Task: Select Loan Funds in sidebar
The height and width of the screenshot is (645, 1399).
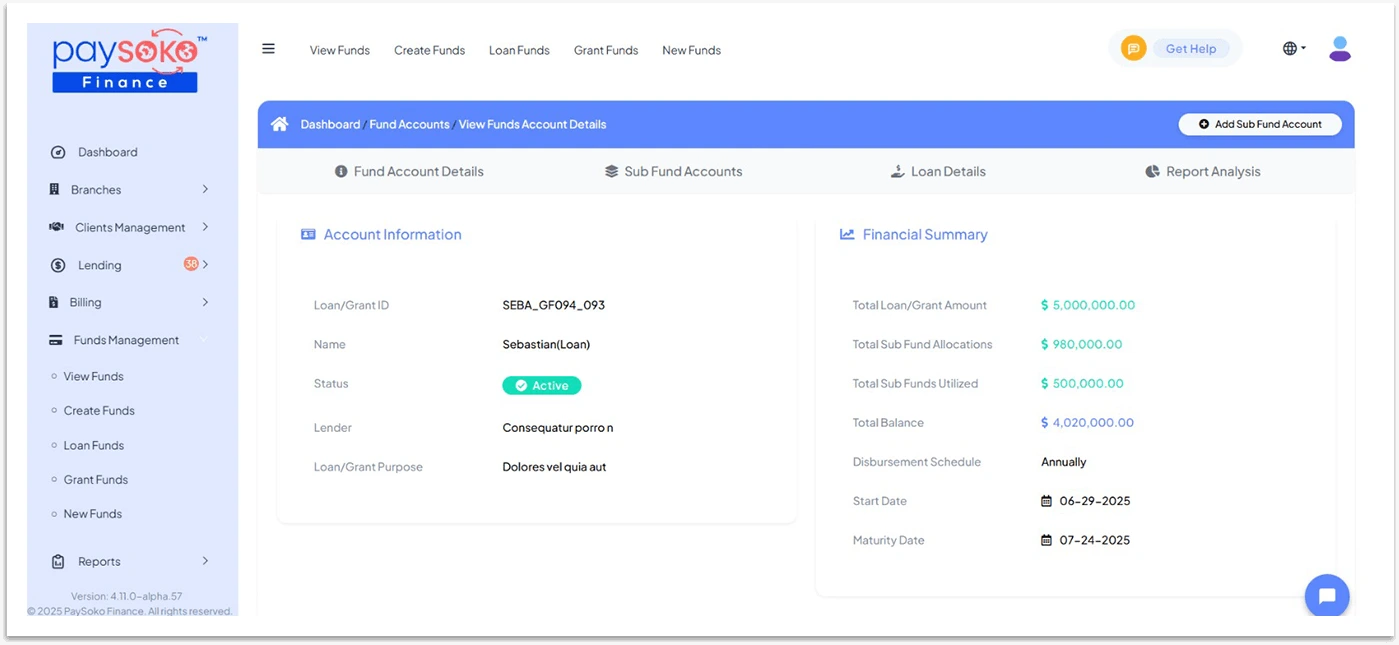Action: pyautogui.click(x=94, y=445)
